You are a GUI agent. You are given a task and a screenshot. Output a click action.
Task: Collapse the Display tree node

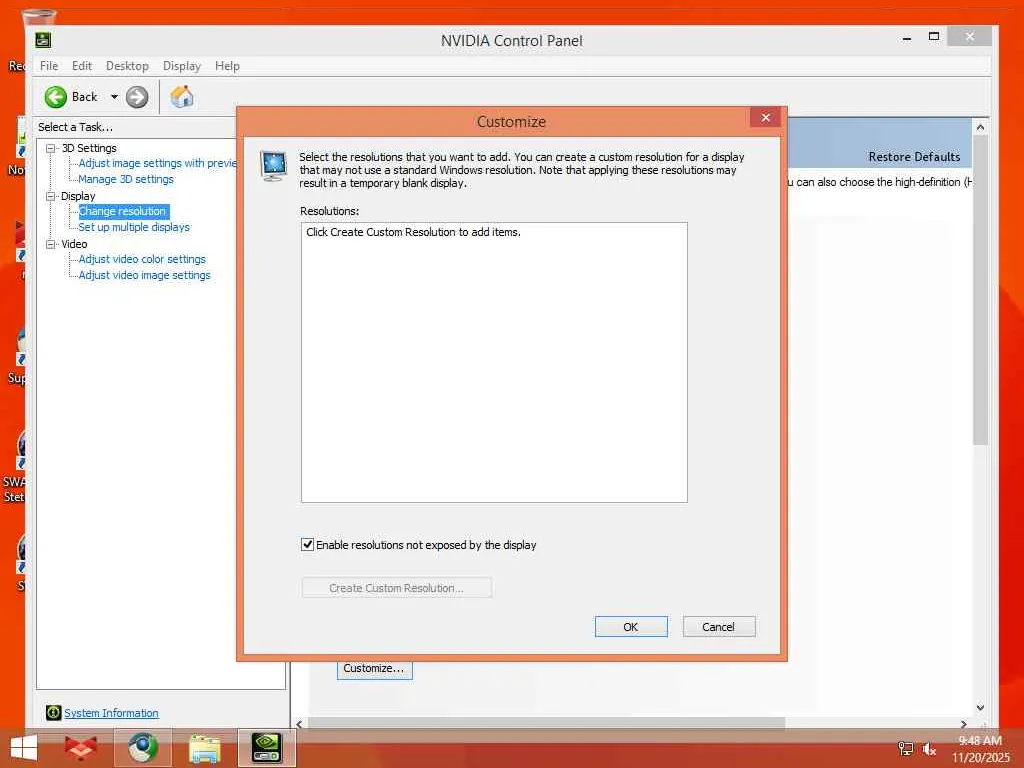coord(50,196)
